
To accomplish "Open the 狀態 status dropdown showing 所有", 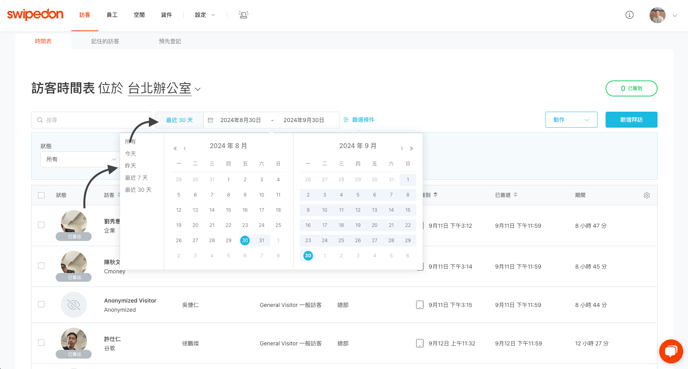I will pyautogui.click(x=79, y=159).
